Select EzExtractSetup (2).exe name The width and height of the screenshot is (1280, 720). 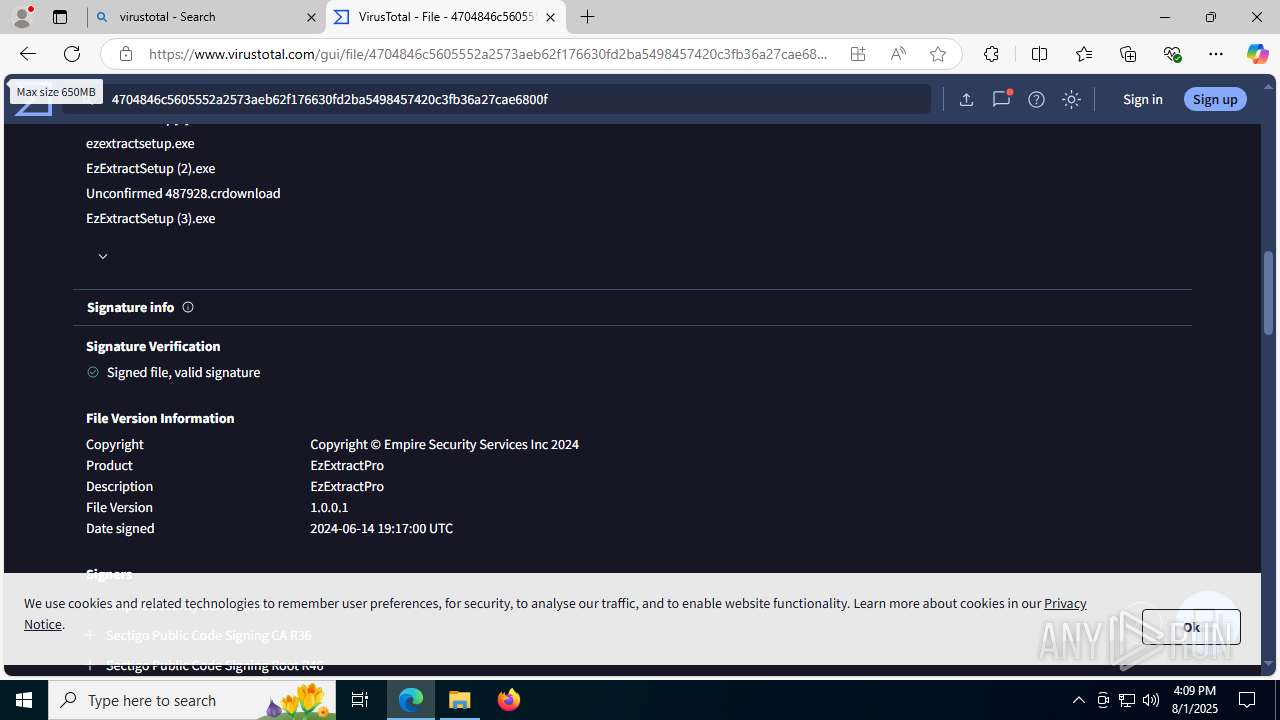coord(150,168)
